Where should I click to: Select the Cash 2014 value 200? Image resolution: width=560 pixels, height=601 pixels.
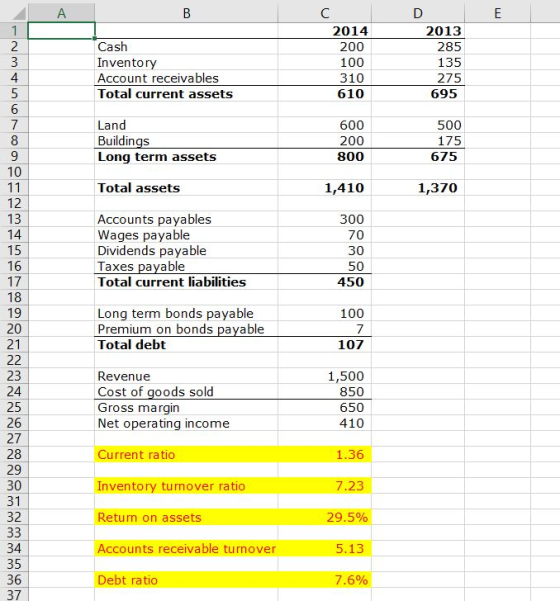point(325,47)
